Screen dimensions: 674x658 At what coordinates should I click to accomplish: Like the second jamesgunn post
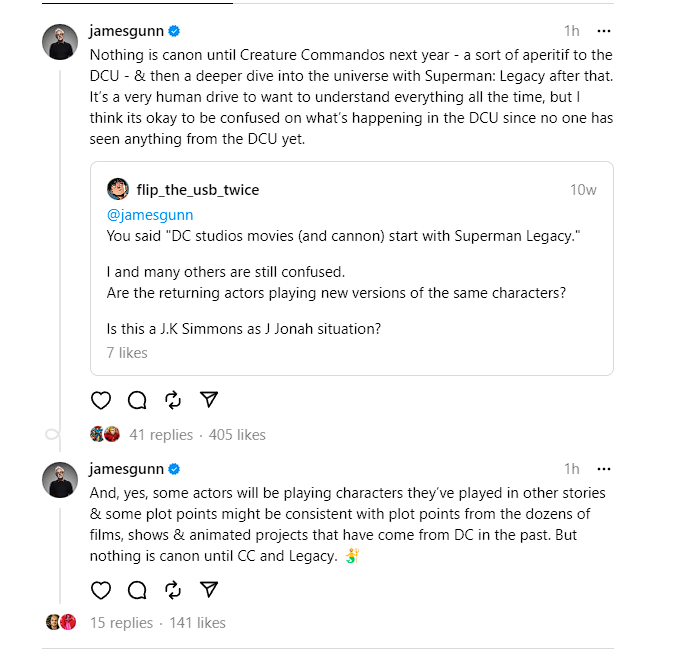tap(101, 588)
